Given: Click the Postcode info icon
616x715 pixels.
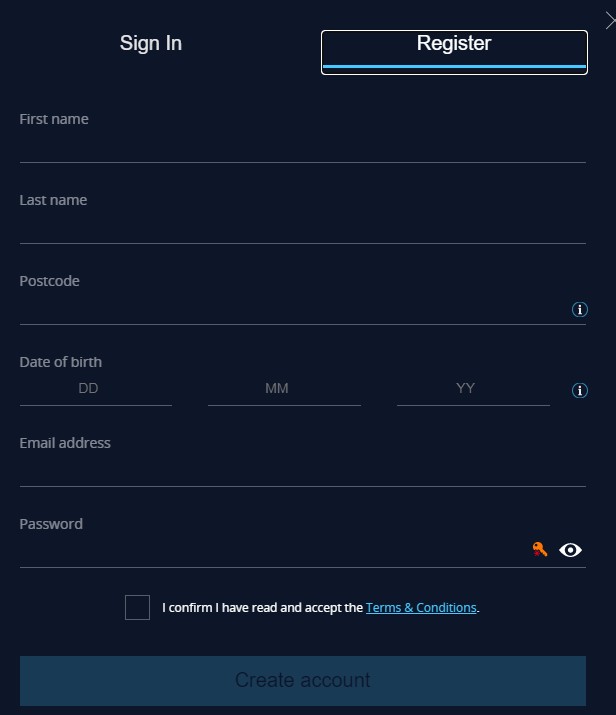Looking at the screenshot, I should pos(580,310).
